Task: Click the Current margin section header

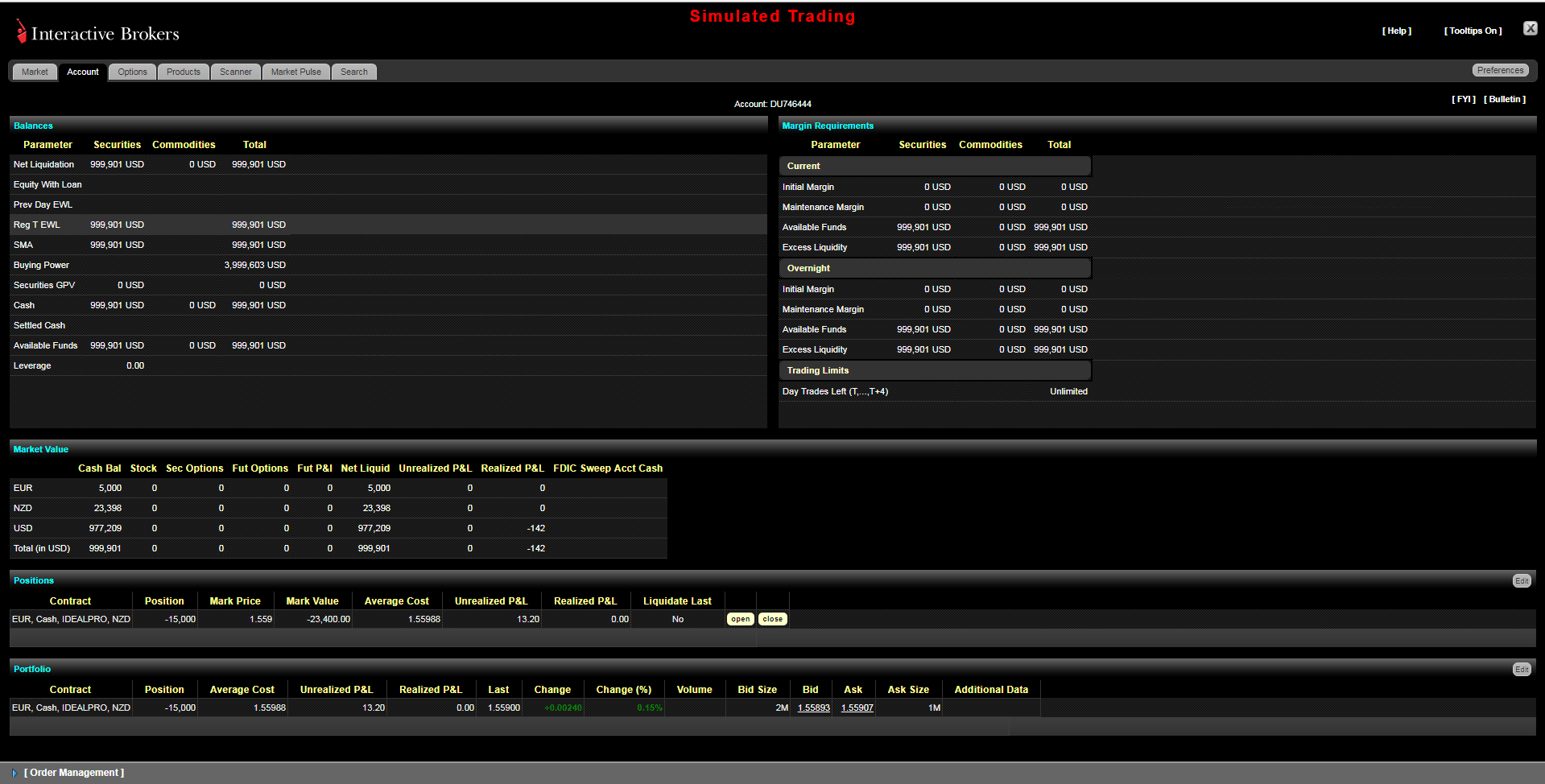Action: (x=935, y=166)
